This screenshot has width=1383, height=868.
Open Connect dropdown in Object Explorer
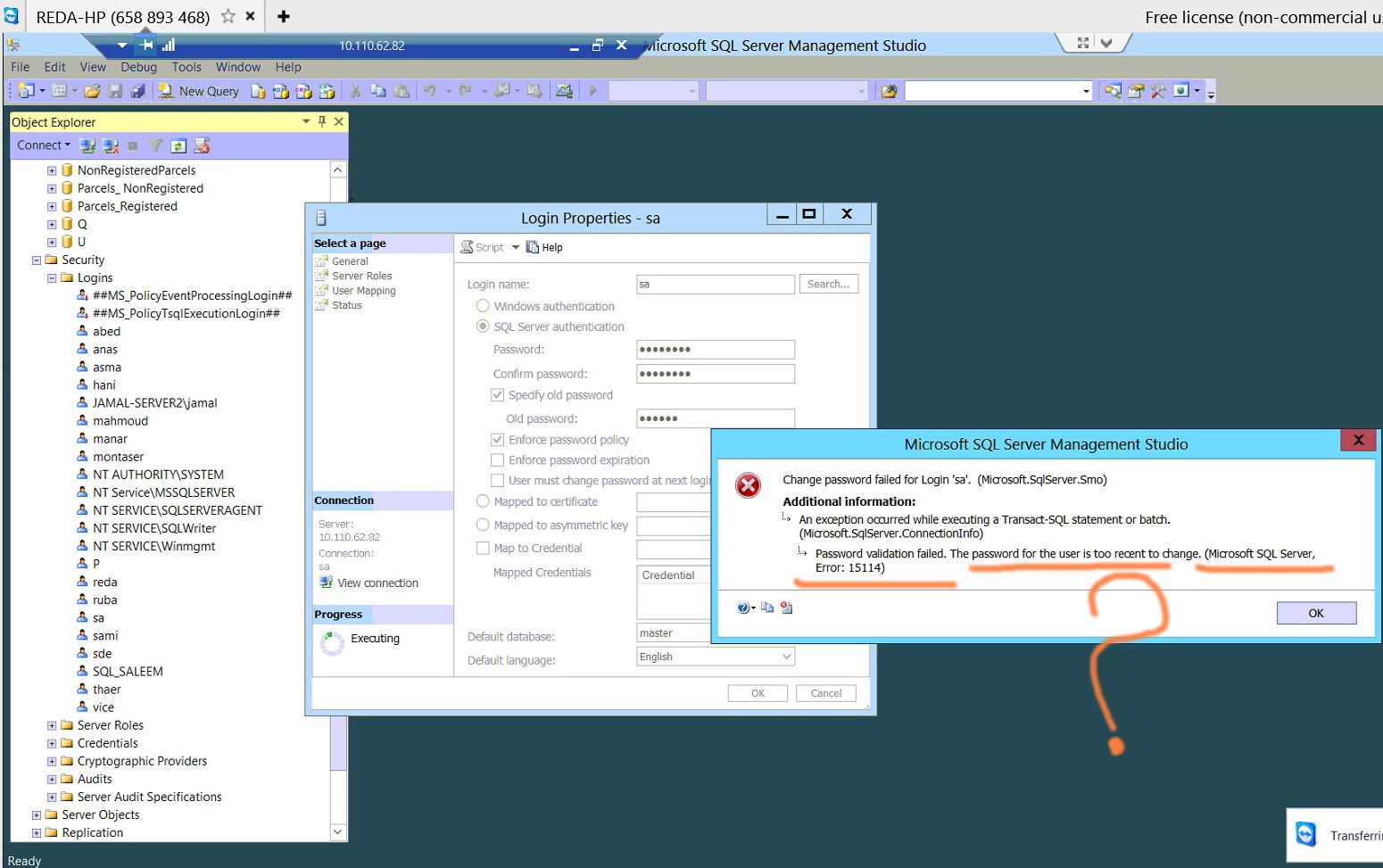[44, 145]
